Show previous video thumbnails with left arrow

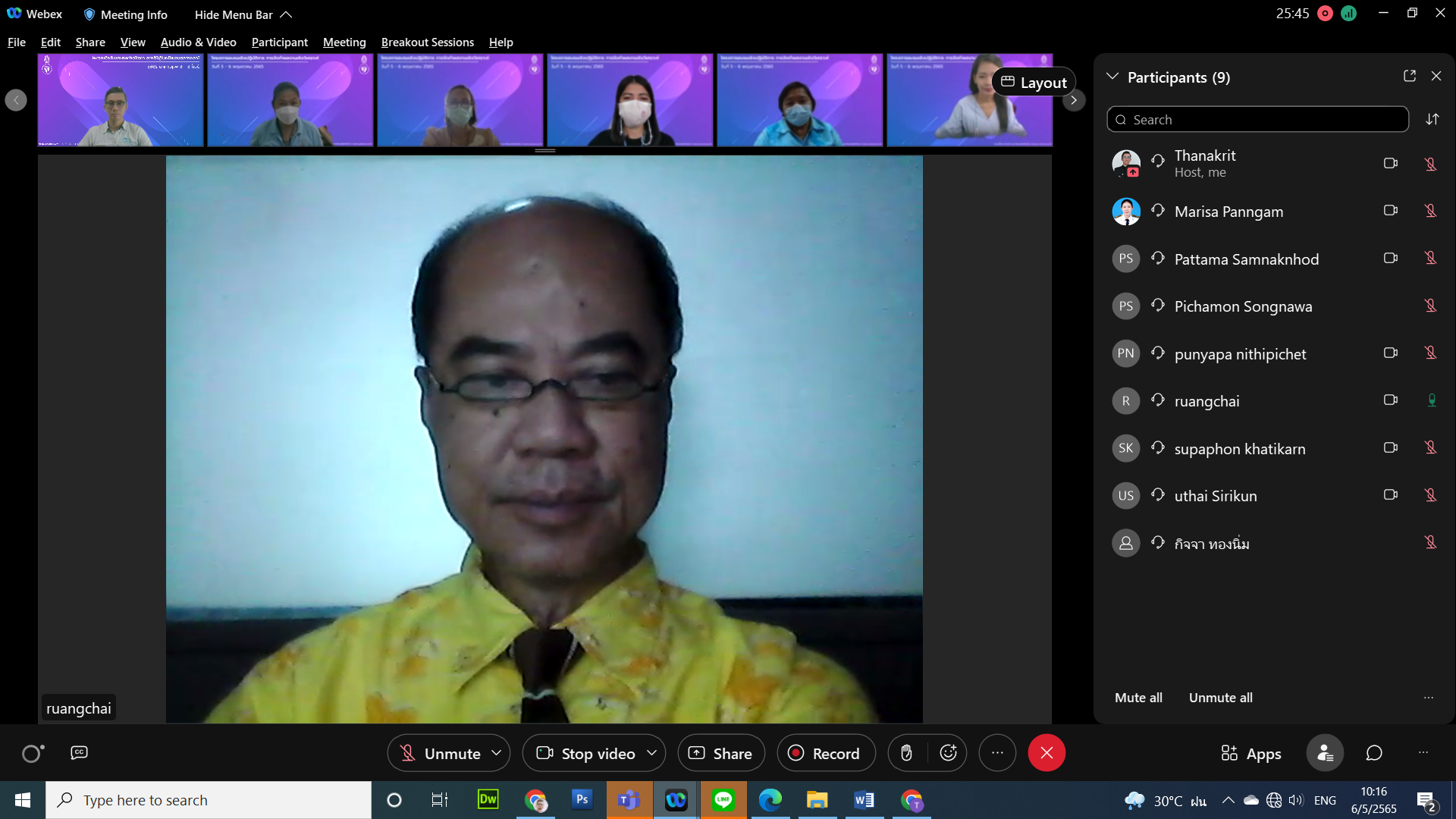click(16, 100)
